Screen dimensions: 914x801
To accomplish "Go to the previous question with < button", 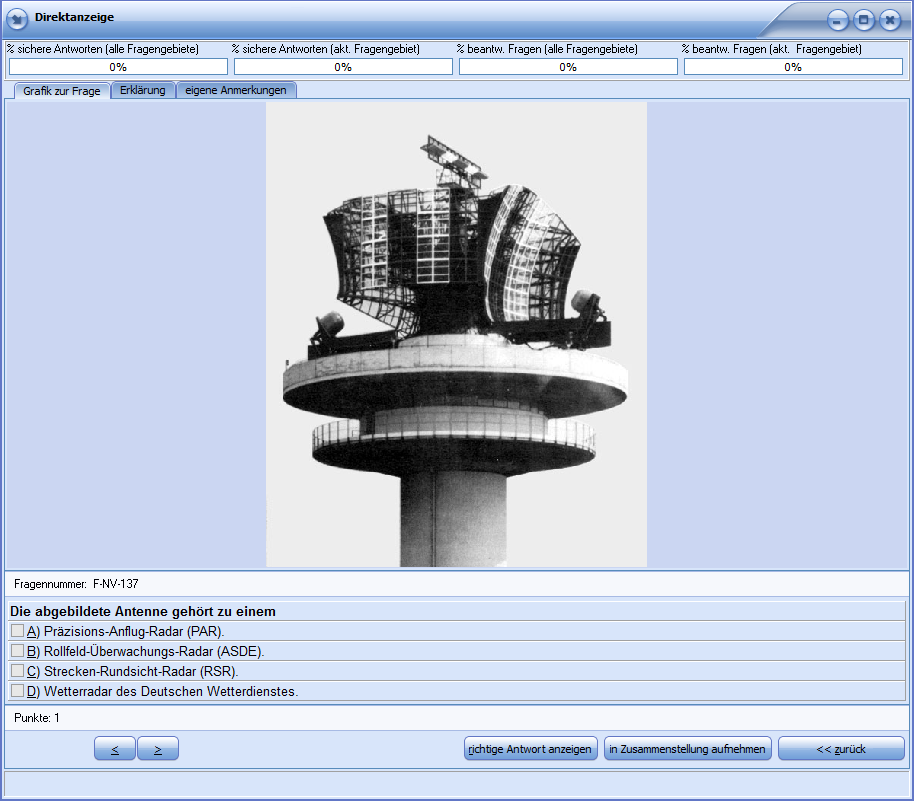I will pyautogui.click(x=115, y=749).
